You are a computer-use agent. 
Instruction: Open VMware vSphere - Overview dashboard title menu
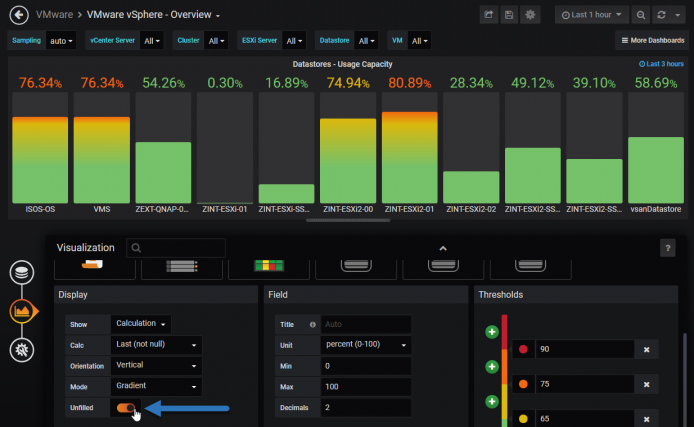153,15
